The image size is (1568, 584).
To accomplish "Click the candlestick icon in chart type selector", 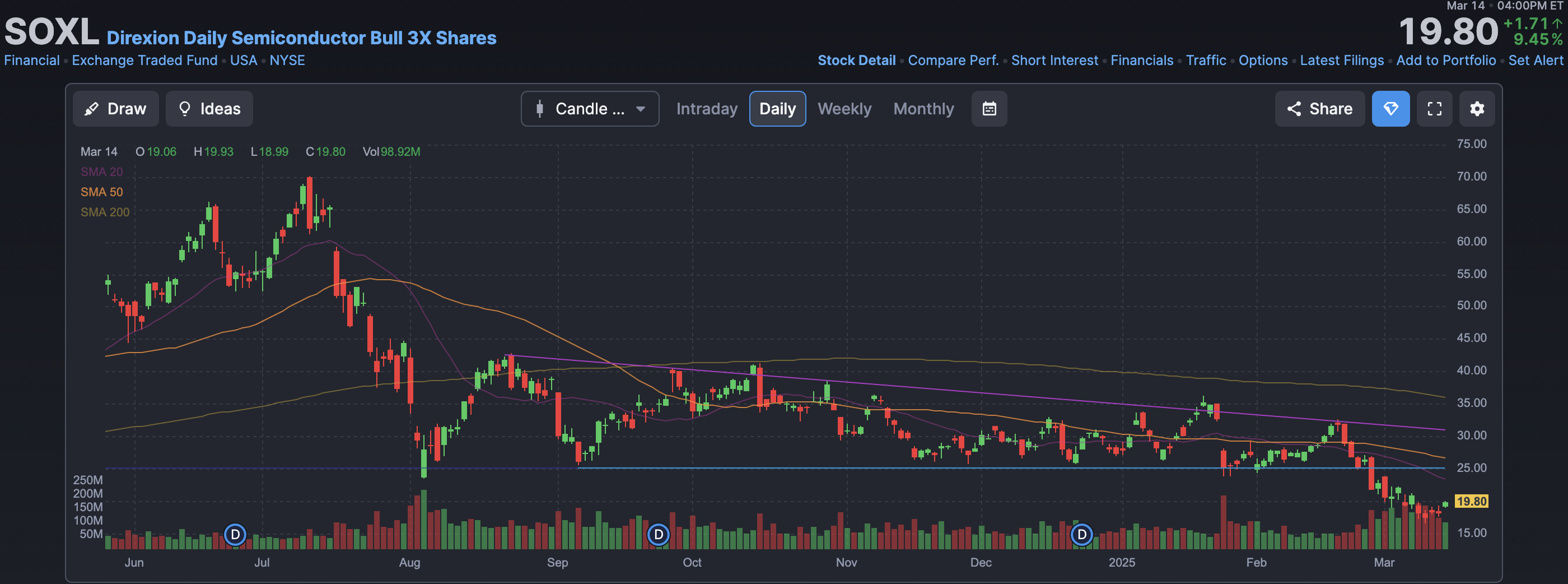I will [539, 109].
